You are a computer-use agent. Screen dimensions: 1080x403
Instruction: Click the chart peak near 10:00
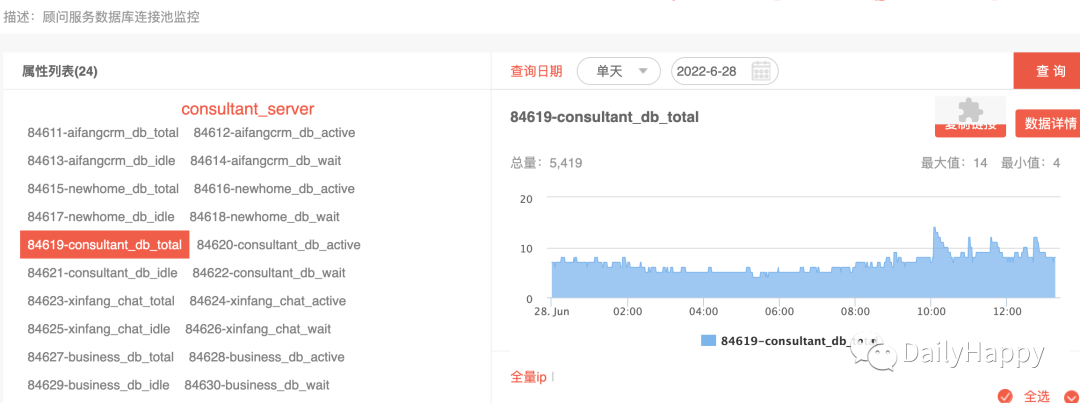point(934,228)
